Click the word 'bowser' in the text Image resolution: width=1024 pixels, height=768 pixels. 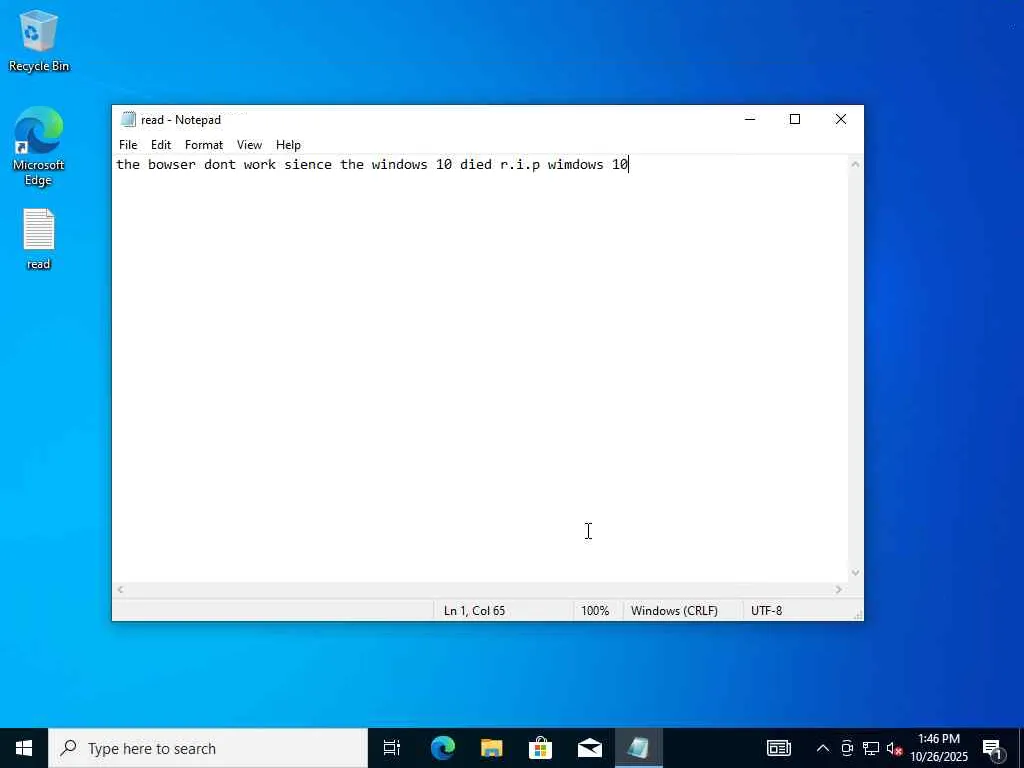pos(172,165)
